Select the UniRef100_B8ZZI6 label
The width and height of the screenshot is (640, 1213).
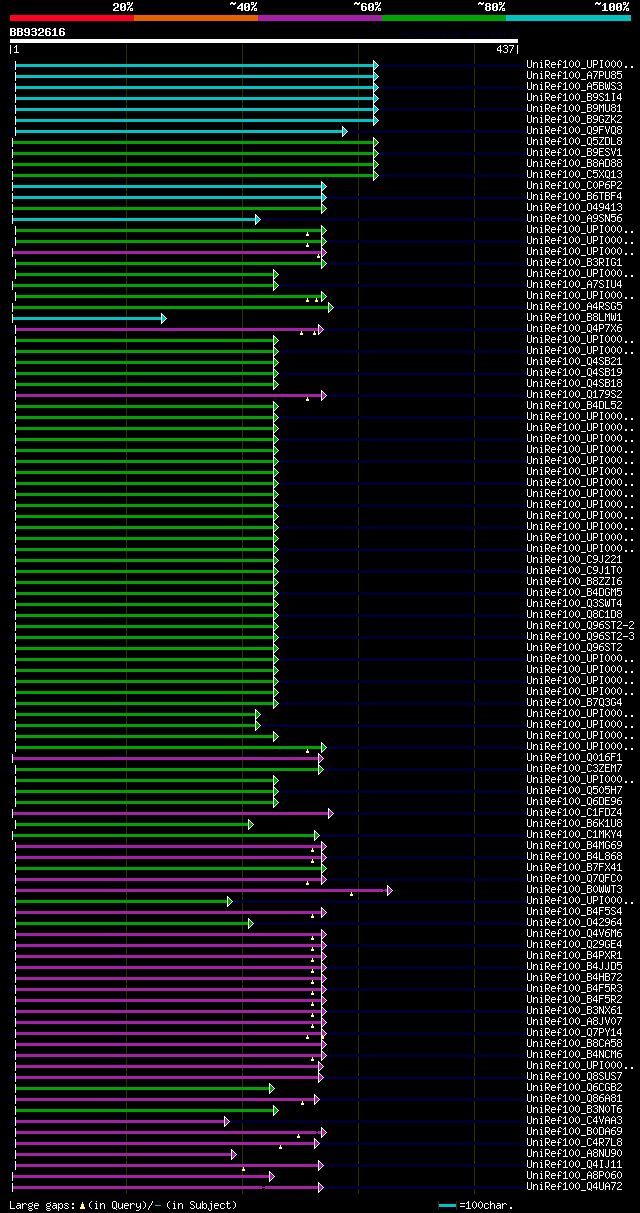(574, 581)
